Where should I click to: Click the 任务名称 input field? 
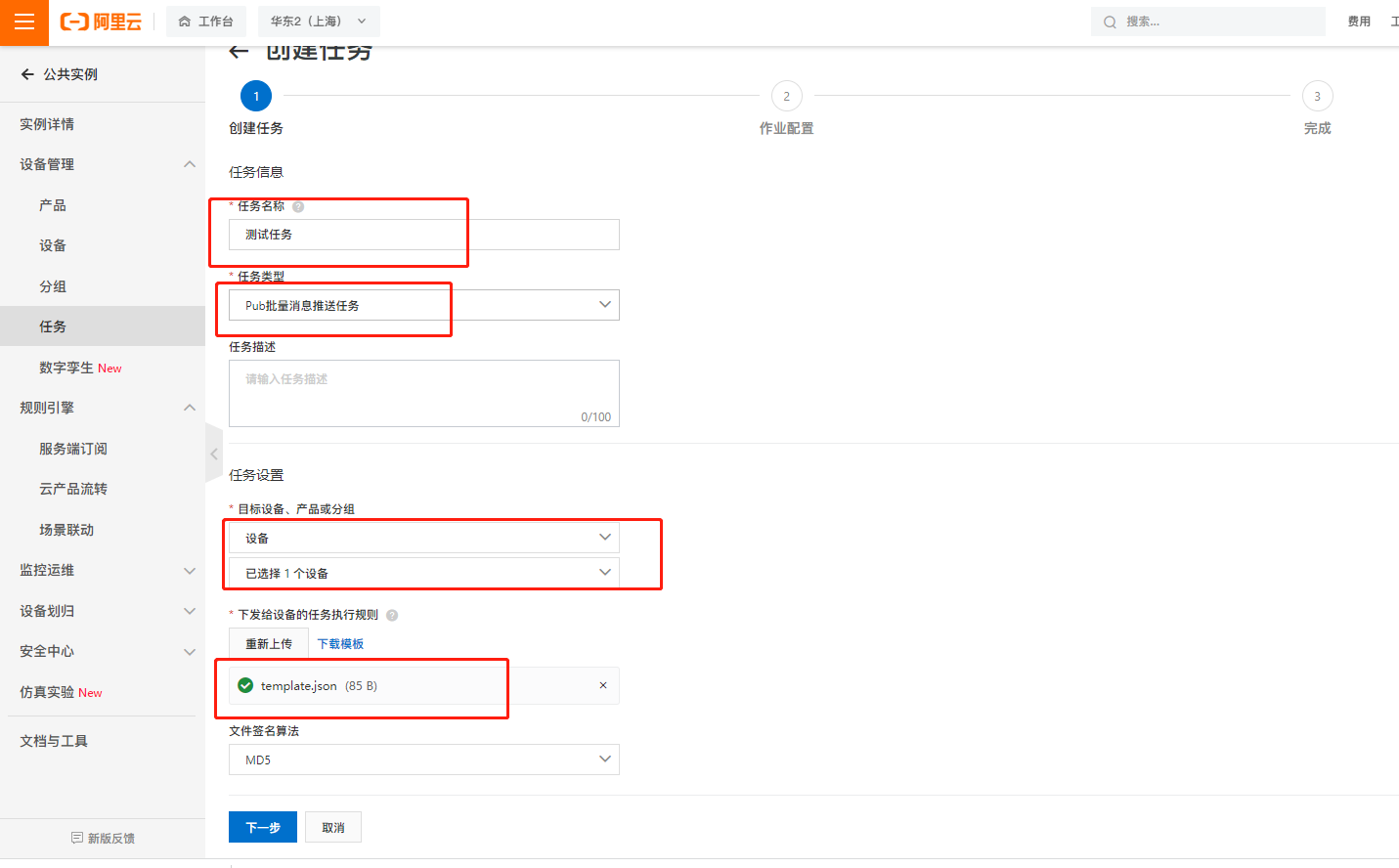click(x=424, y=235)
